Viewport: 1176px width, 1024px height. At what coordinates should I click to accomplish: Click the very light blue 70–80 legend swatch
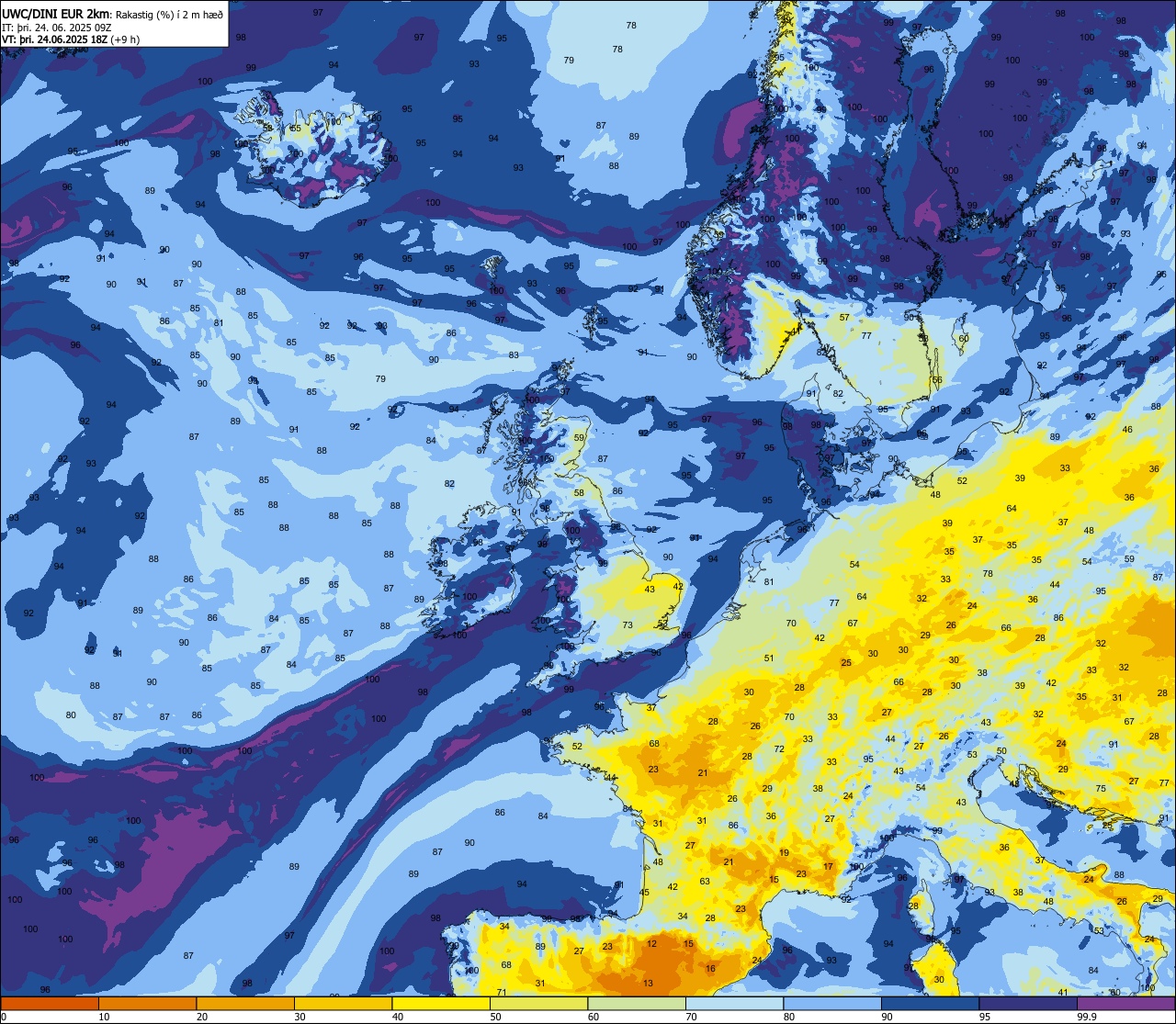734,1004
